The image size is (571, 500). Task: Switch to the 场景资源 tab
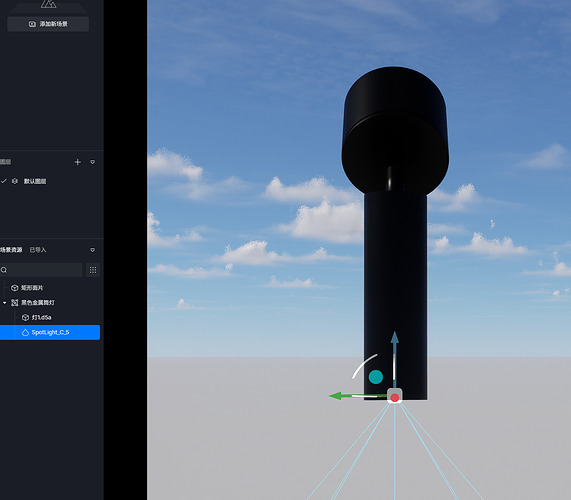11,250
